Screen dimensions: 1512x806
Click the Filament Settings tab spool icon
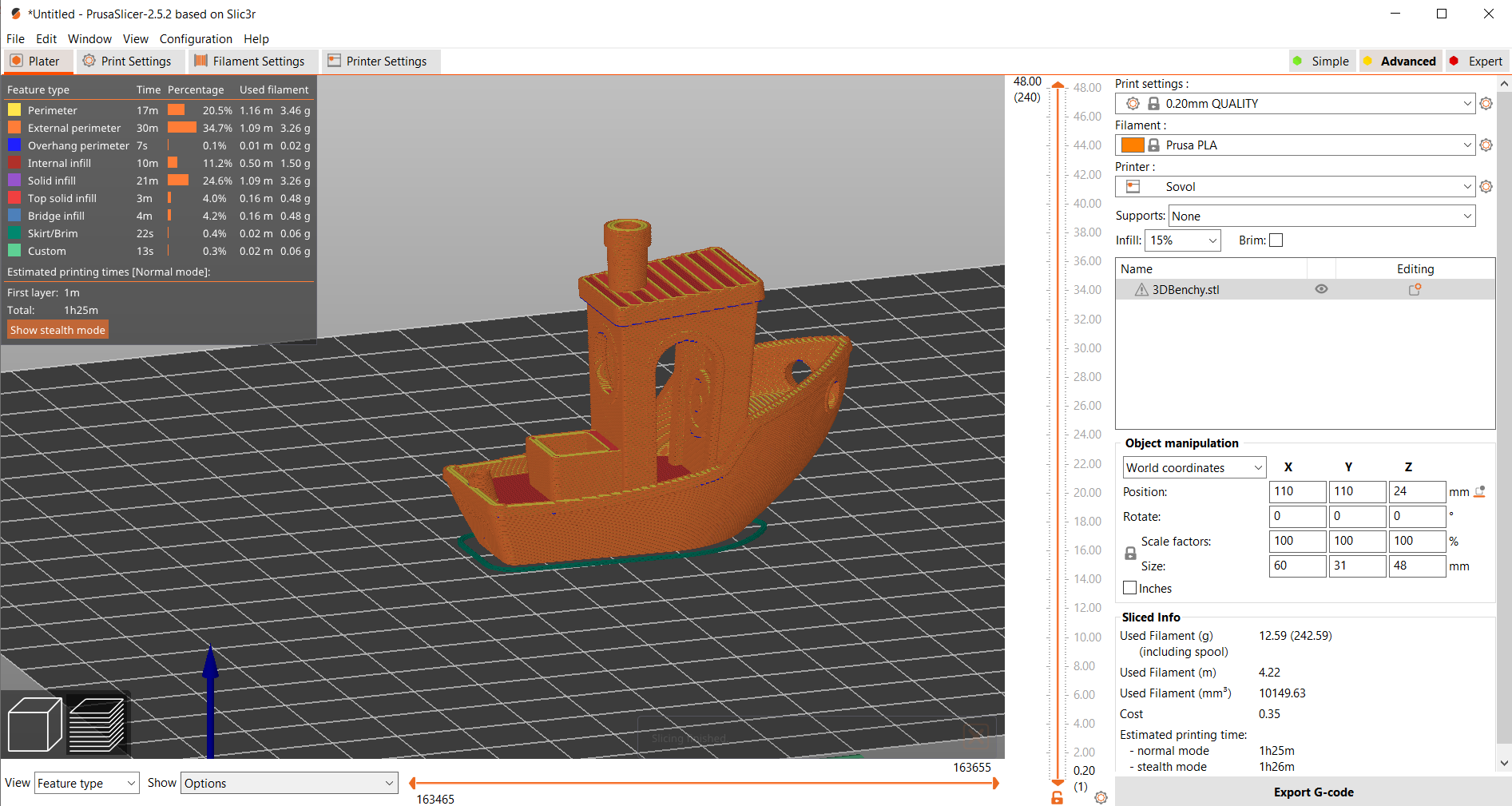coord(200,61)
